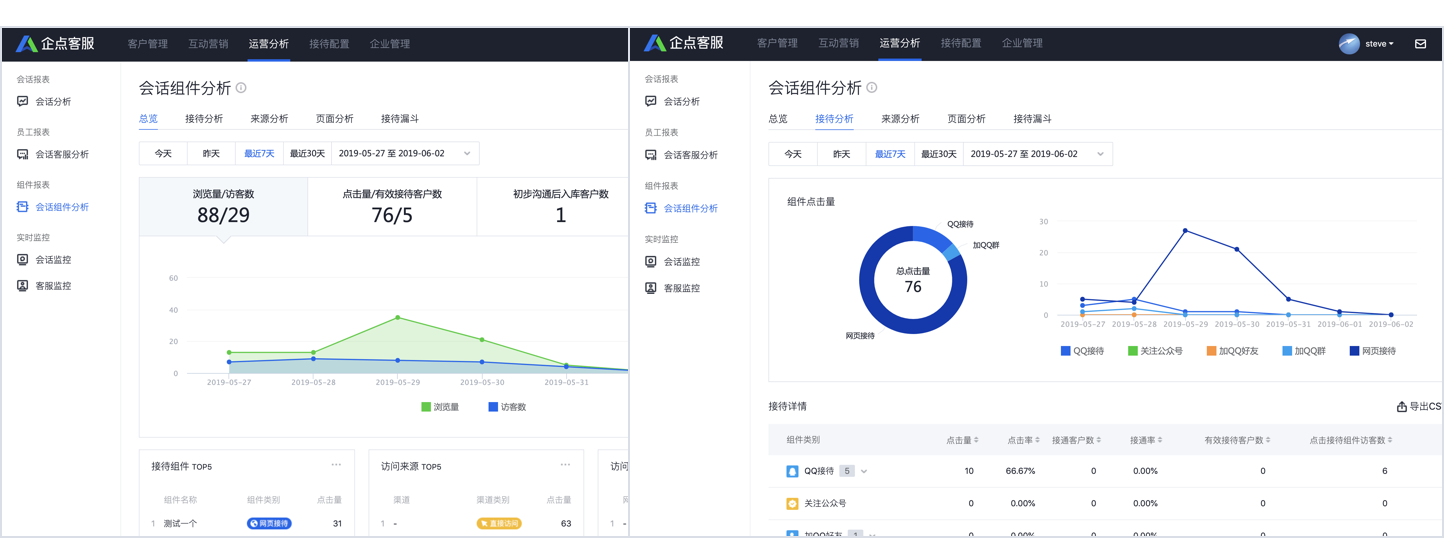
Task: Select the 浏览量/访客数 88/29 metric card
Action: 223,207
